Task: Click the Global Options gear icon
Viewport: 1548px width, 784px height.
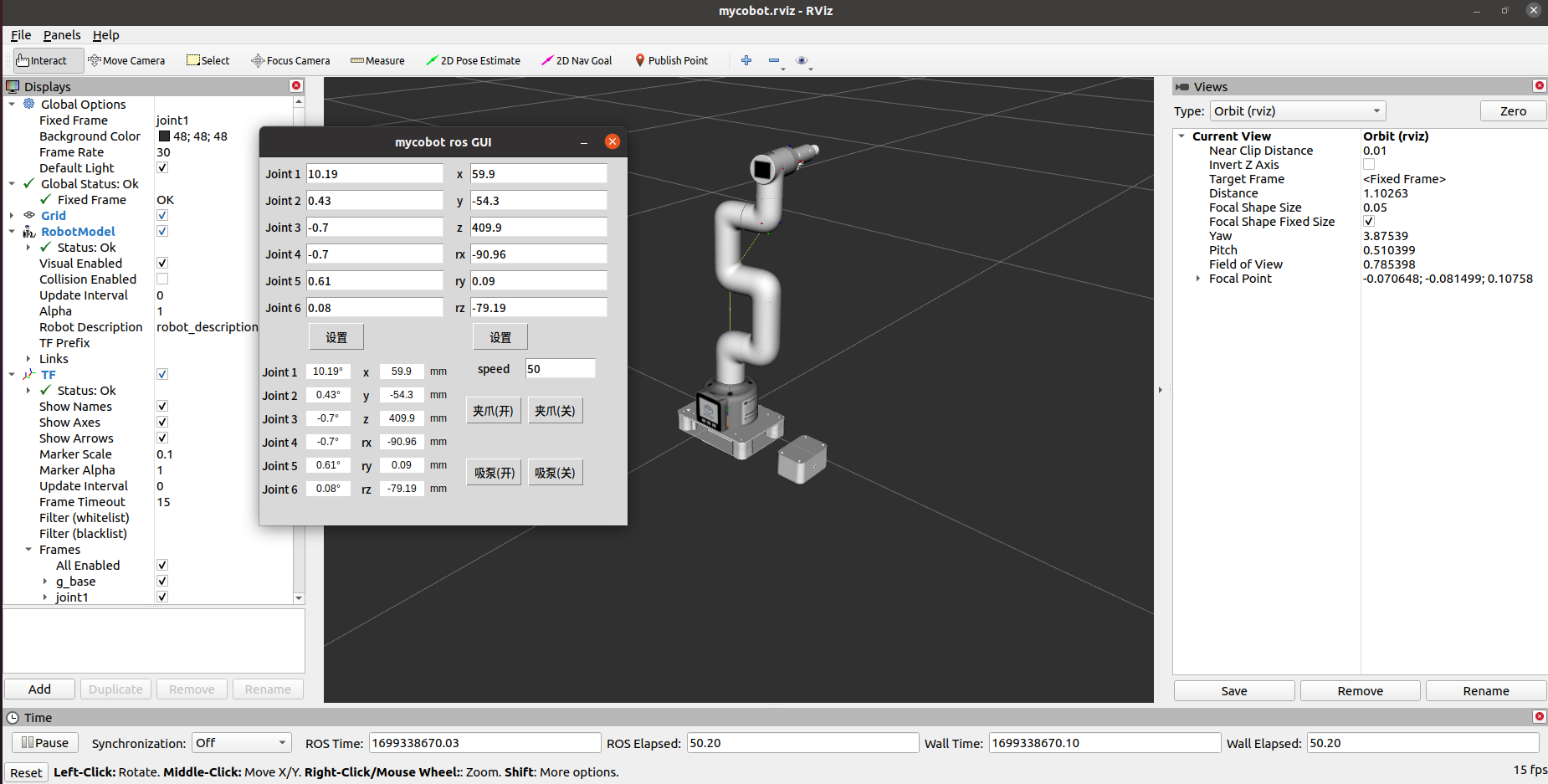Action: 29,104
